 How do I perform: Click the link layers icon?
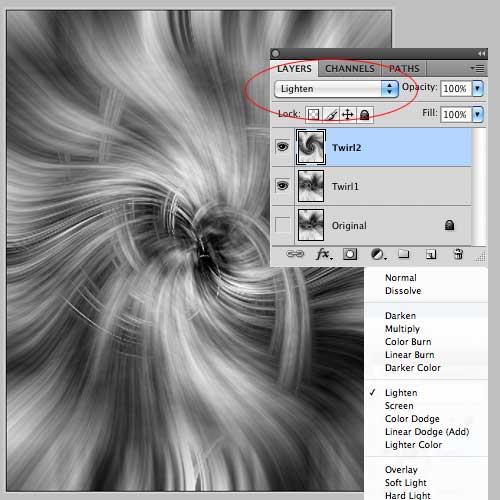coord(295,254)
